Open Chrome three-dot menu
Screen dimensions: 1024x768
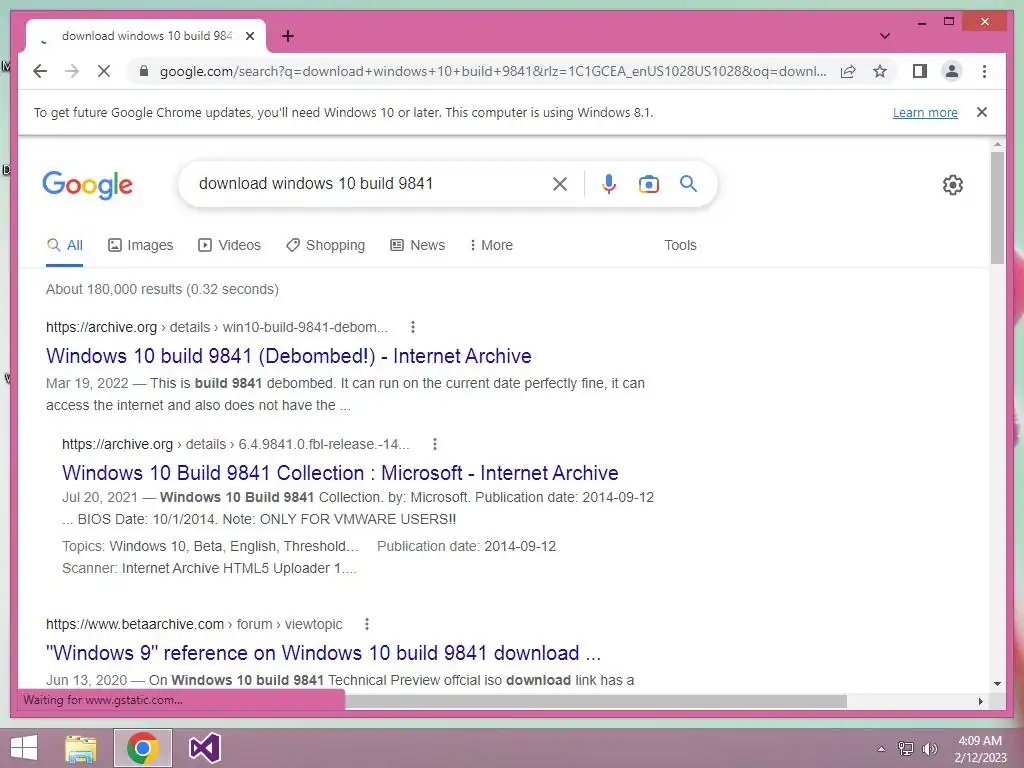click(984, 71)
